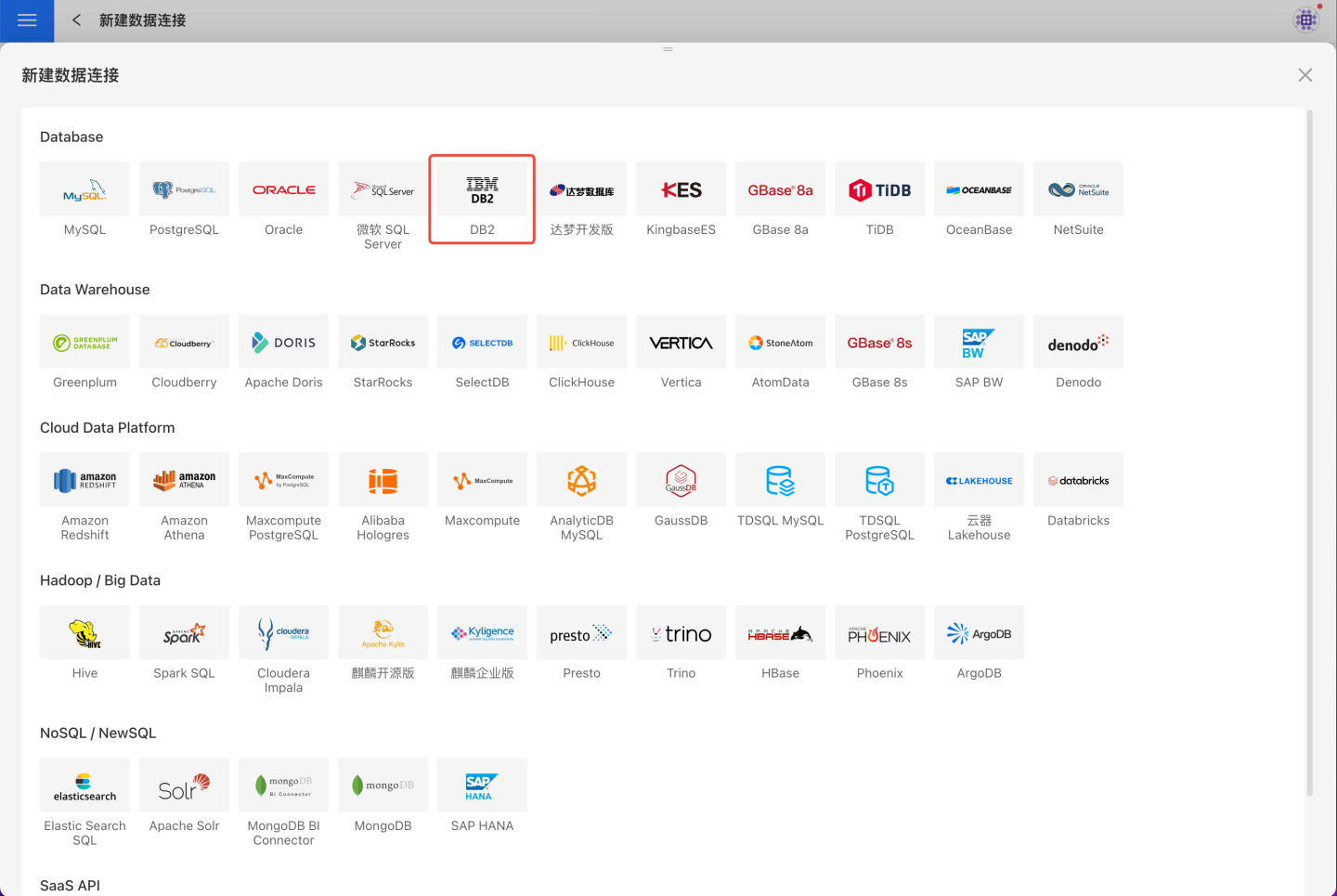Select Amazon Redshift cloud platform
Image resolution: width=1337 pixels, height=896 pixels.
click(84, 481)
